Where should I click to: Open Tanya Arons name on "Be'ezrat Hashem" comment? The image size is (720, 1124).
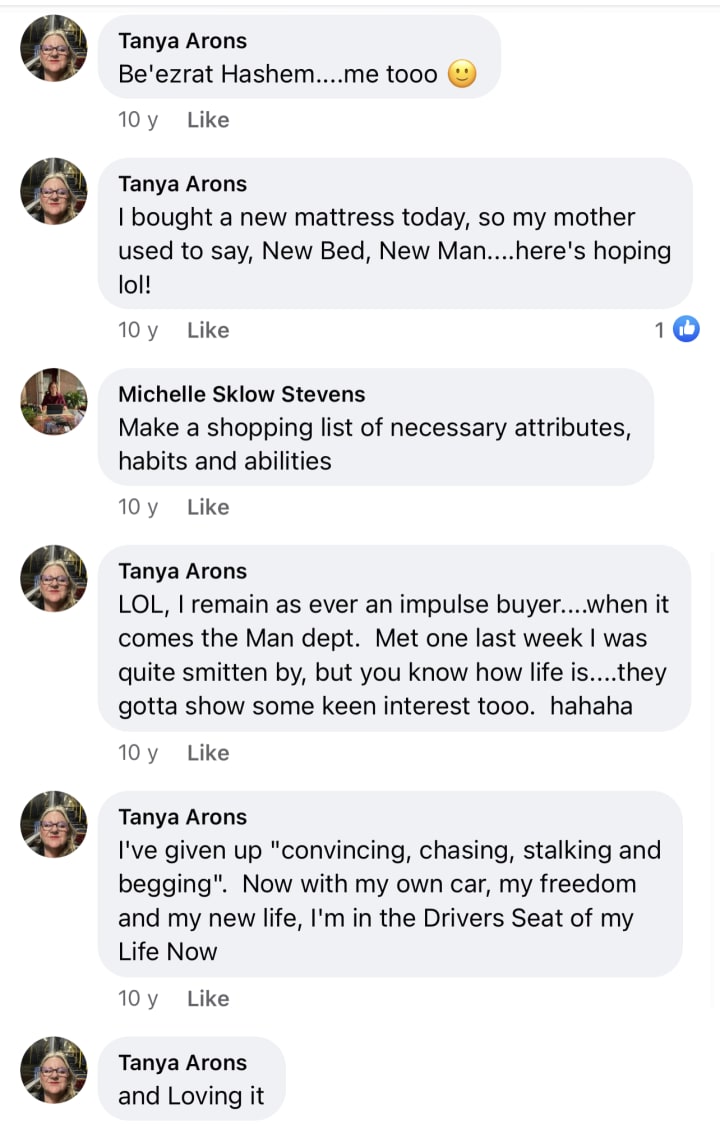182,41
